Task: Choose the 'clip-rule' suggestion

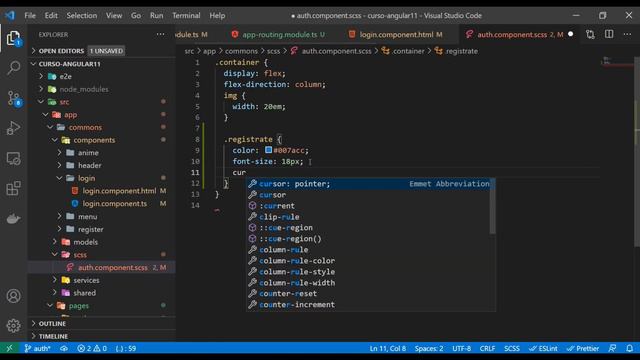Action: pyautogui.click(x=369, y=217)
